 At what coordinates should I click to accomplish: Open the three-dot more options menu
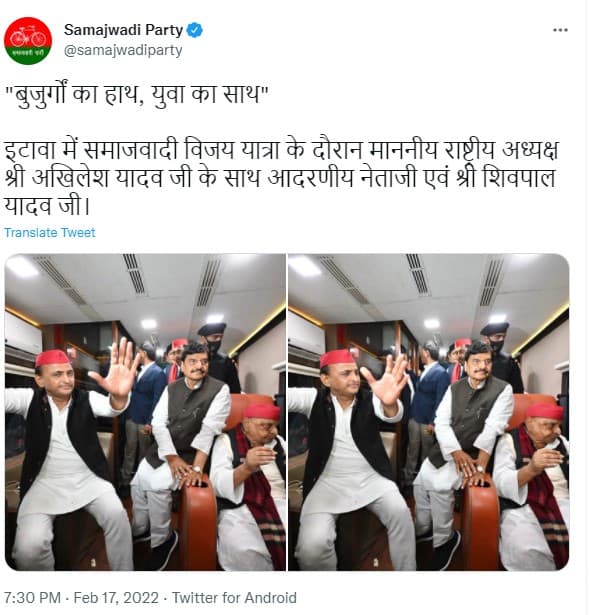tap(560, 30)
